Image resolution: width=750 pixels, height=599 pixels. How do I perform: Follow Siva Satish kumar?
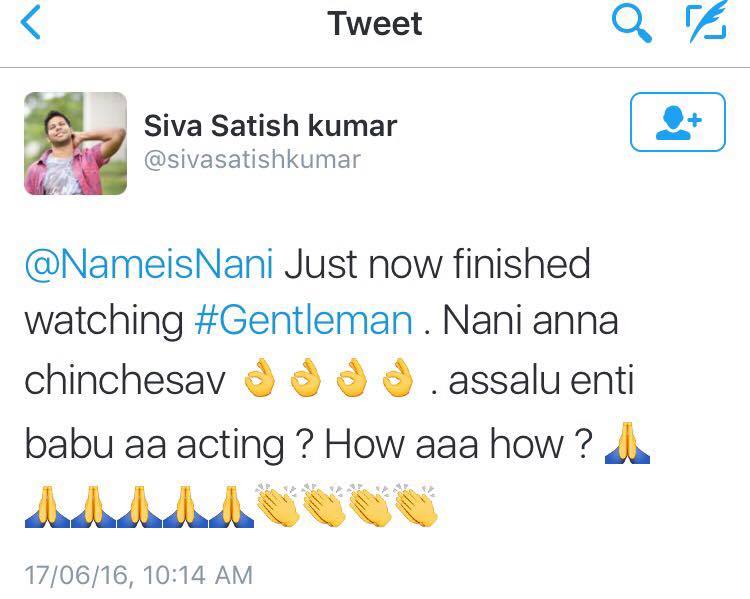point(678,124)
